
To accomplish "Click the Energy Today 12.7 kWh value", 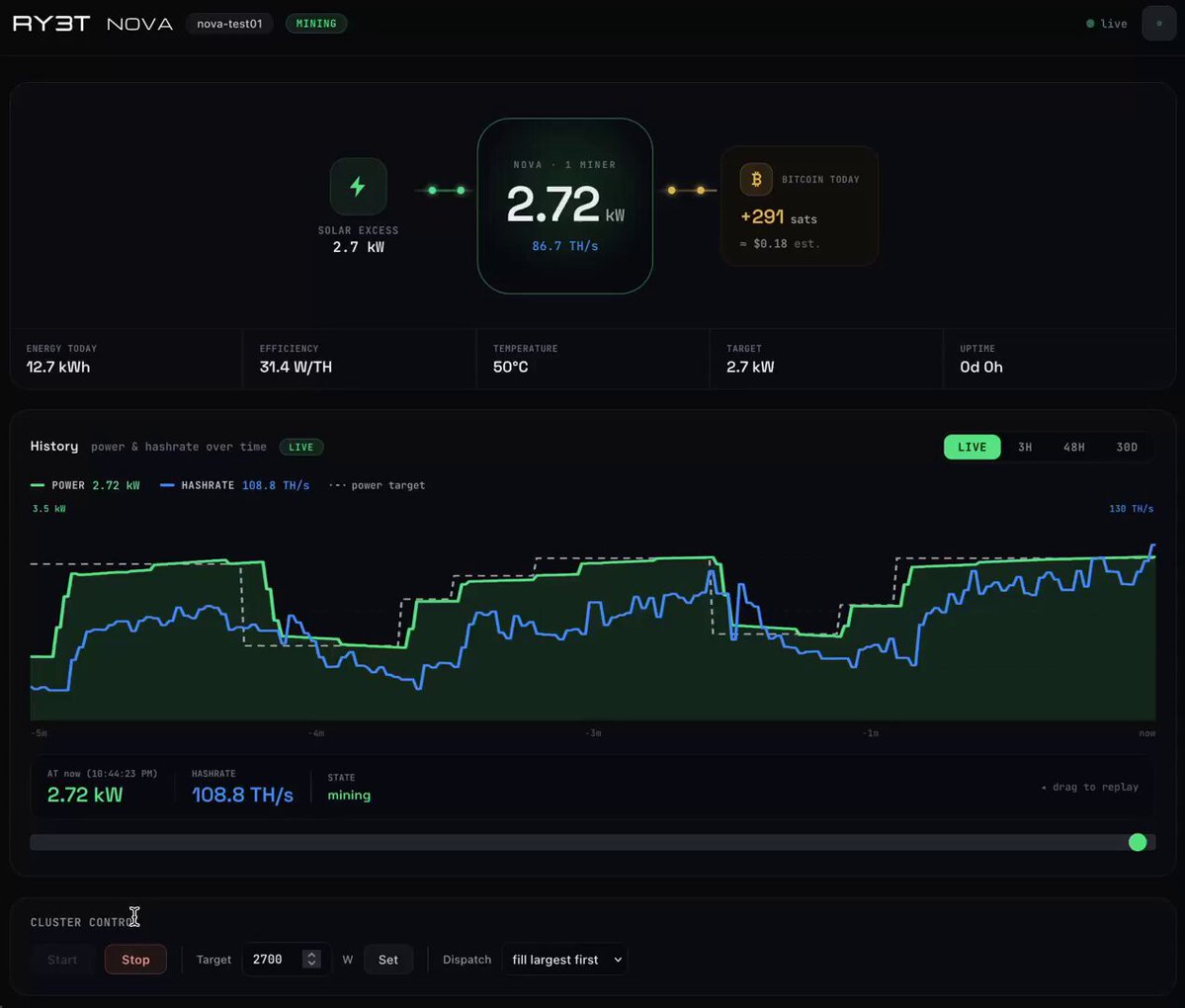I will pyautogui.click(x=58, y=368).
